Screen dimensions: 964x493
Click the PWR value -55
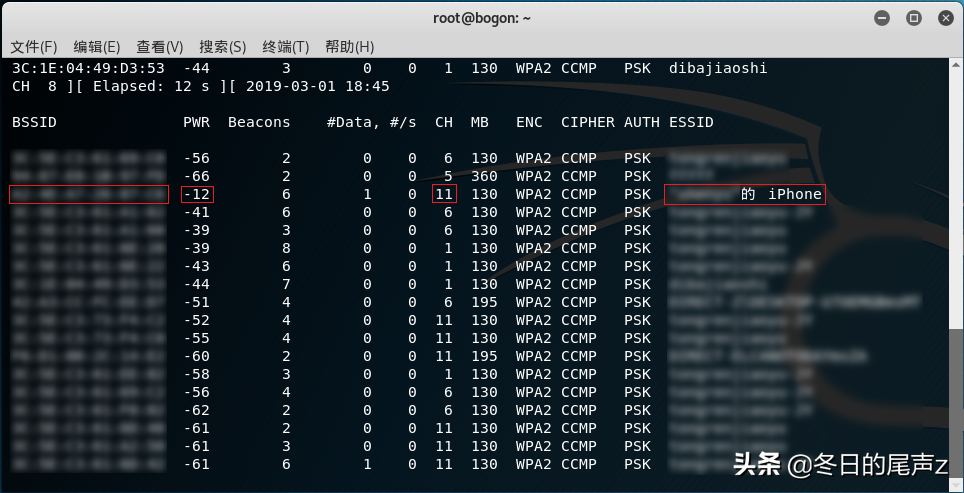[x=197, y=338]
